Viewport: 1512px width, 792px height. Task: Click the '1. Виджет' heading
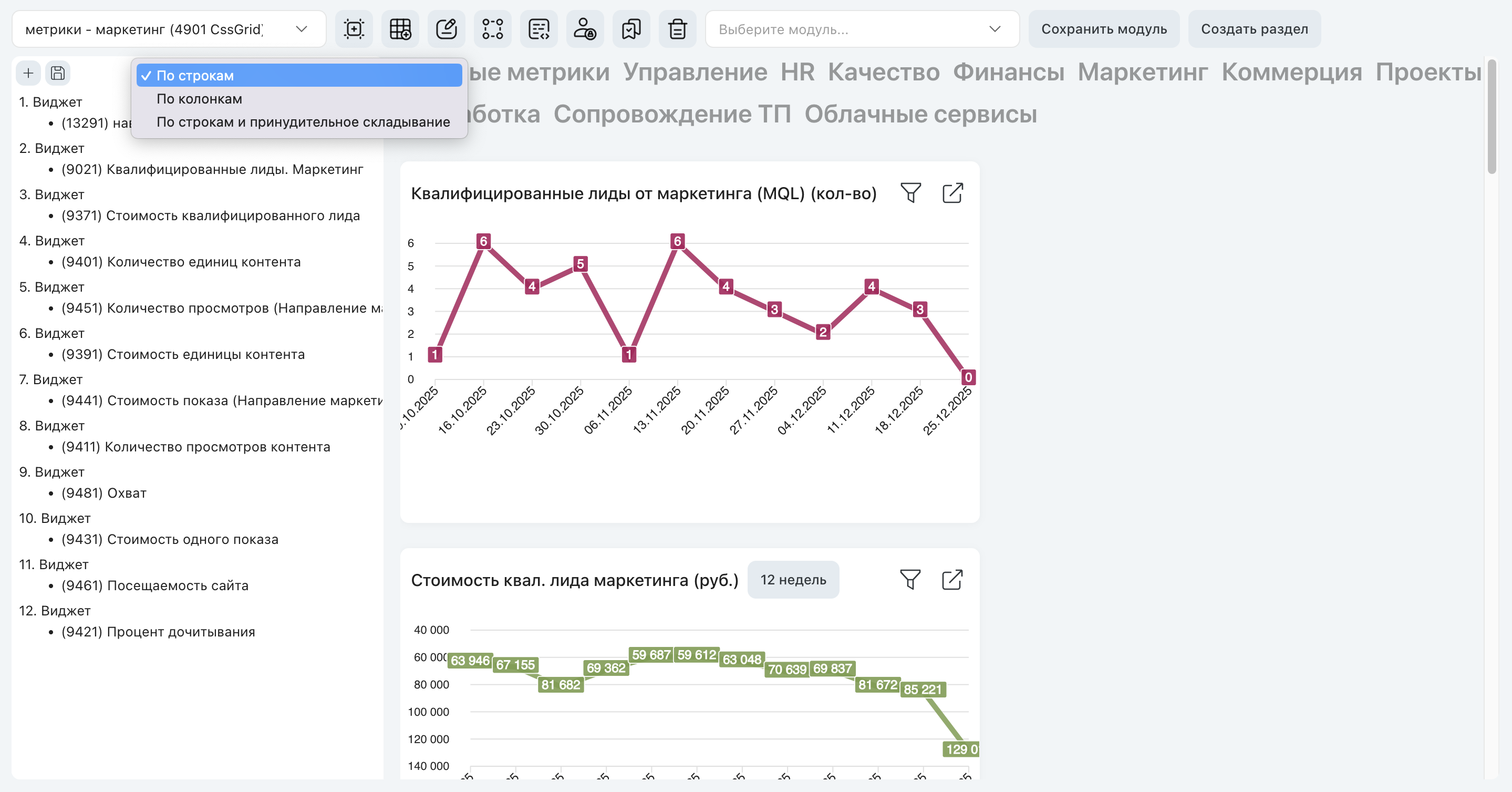tap(50, 102)
